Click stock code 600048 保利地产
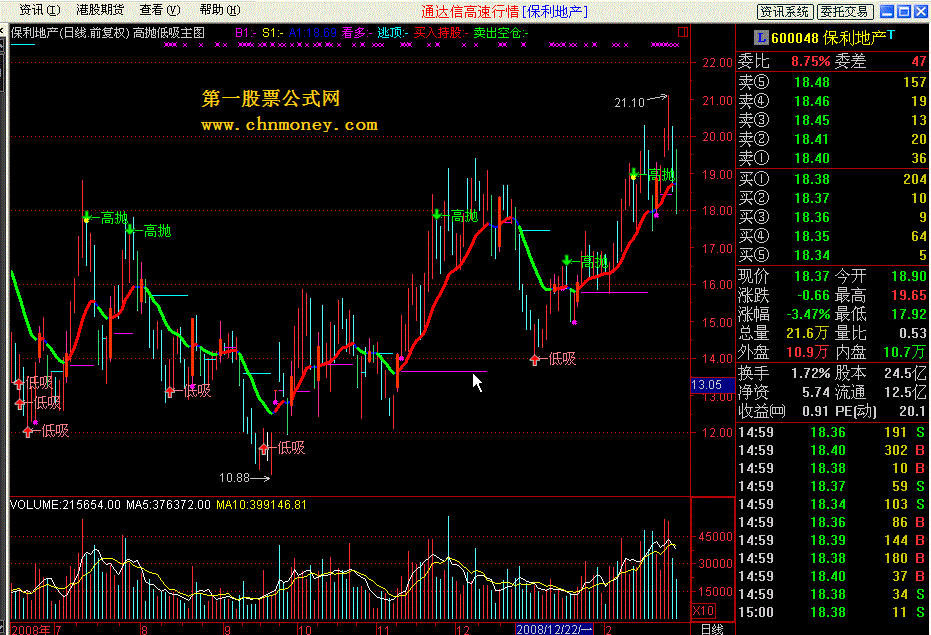931x635 pixels. click(828, 39)
